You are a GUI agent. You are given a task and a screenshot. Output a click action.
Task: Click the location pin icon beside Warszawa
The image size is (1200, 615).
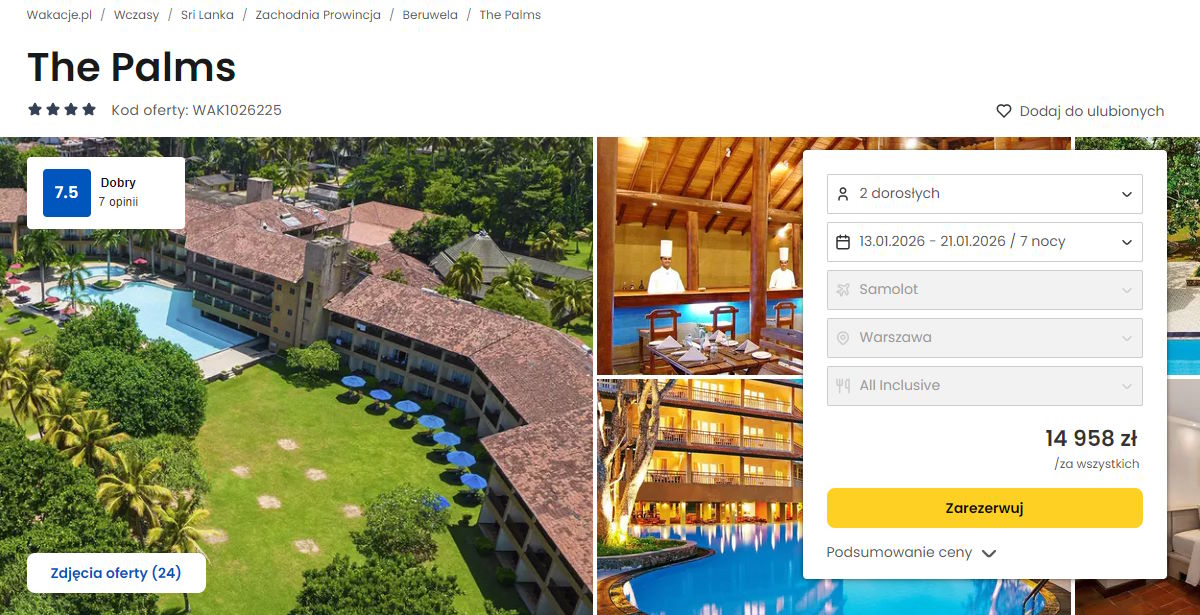click(843, 337)
